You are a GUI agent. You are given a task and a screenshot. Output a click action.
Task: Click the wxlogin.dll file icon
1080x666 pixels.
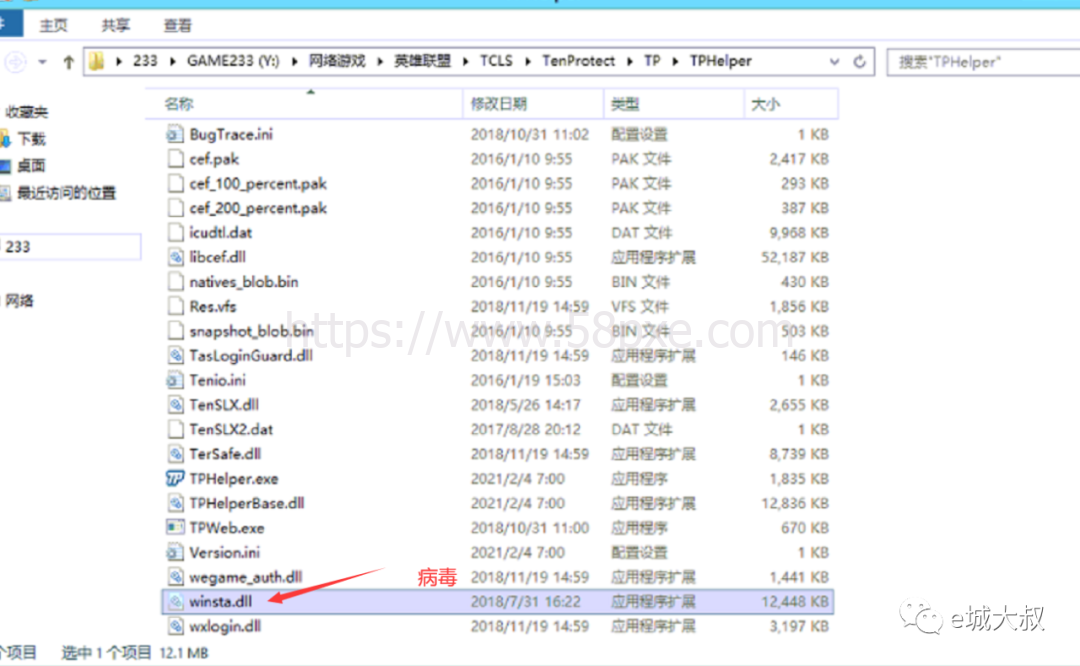pyautogui.click(x=175, y=626)
